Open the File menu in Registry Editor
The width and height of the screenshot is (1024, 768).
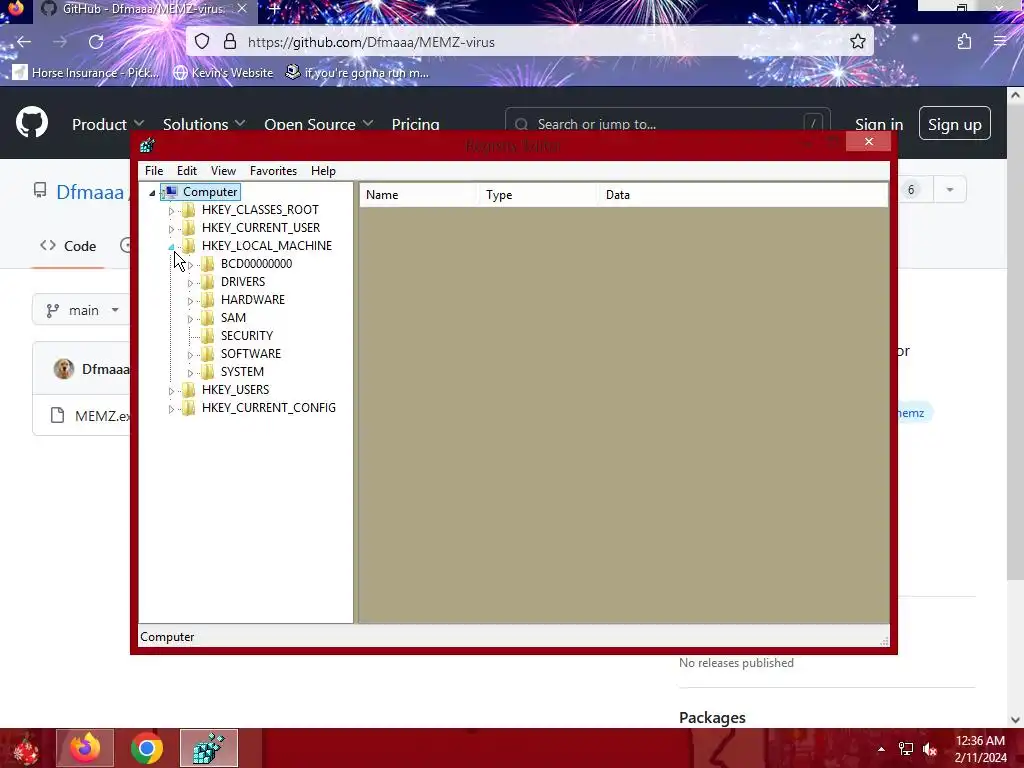[x=154, y=170]
